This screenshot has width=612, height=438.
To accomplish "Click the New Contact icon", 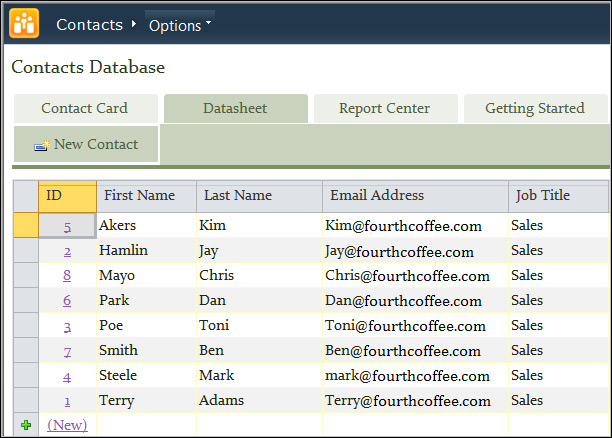I will tap(42, 145).
